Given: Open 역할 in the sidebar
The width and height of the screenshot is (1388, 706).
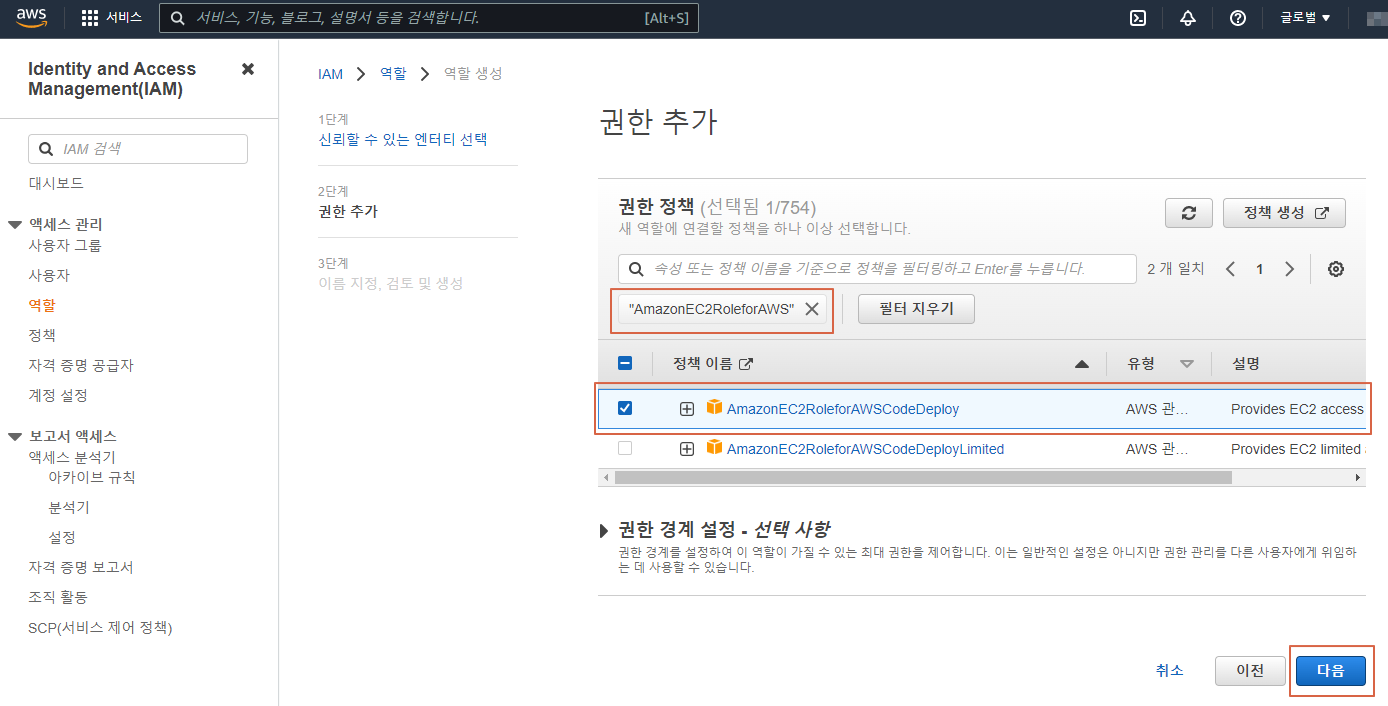Looking at the screenshot, I should click(42, 305).
